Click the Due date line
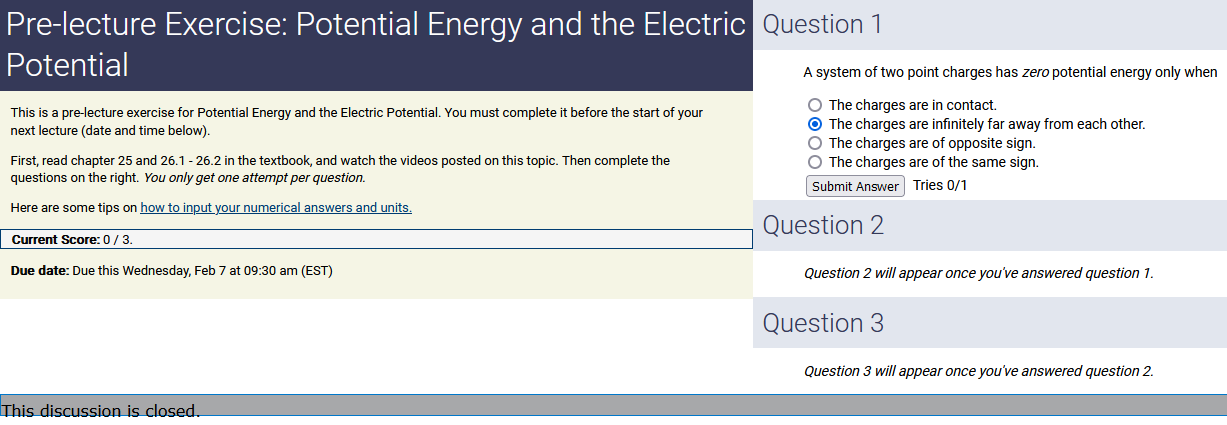1227x425 pixels. click(171, 271)
